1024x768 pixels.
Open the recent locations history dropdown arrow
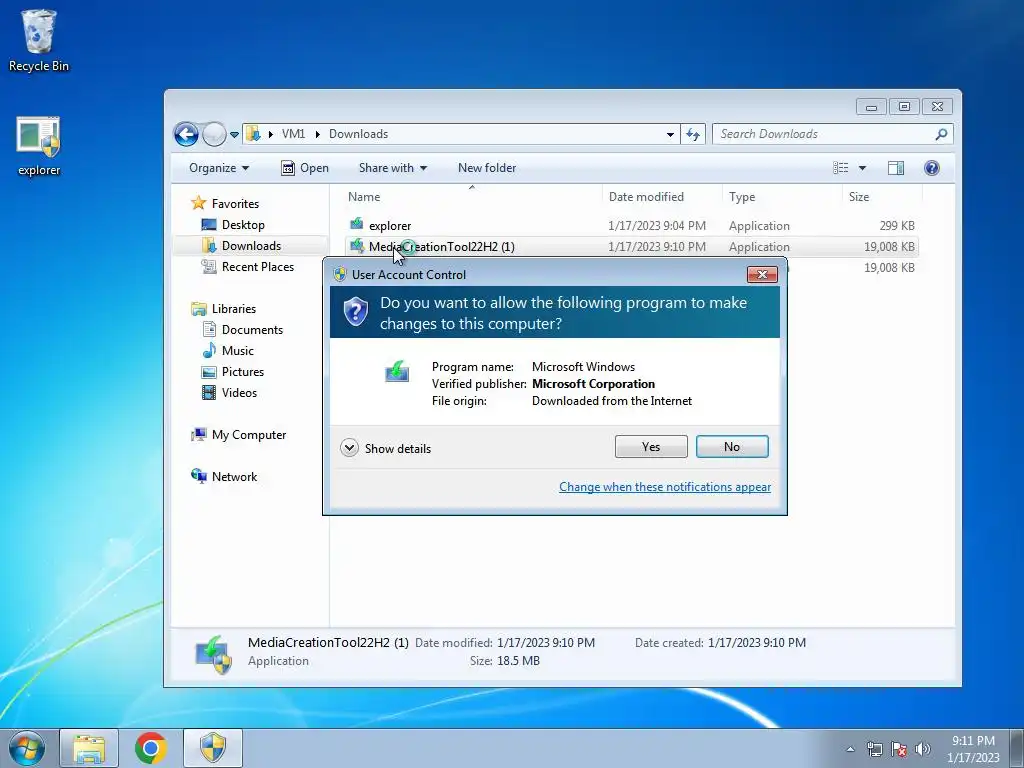234,135
